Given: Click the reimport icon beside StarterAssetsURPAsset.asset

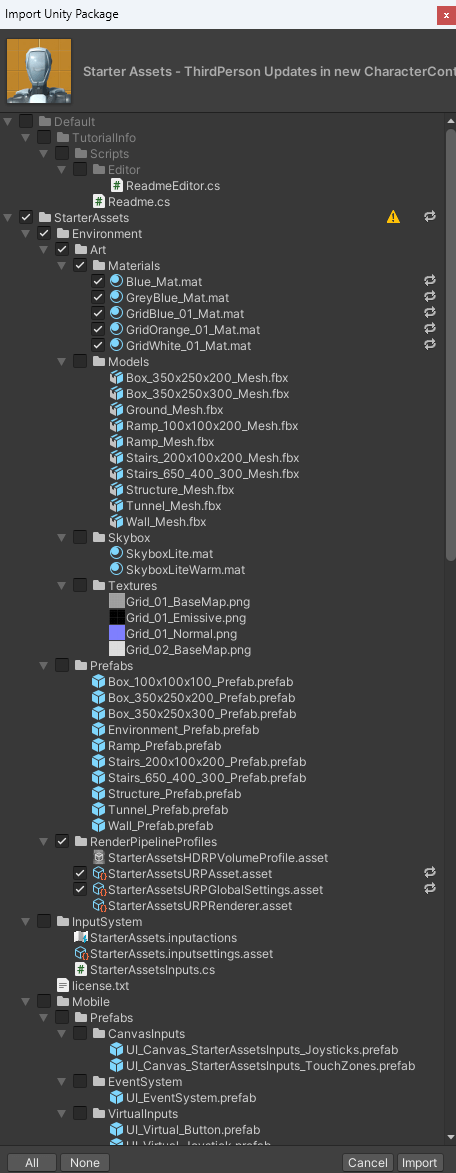Looking at the screenshot, I should click(x=430, y=872).
